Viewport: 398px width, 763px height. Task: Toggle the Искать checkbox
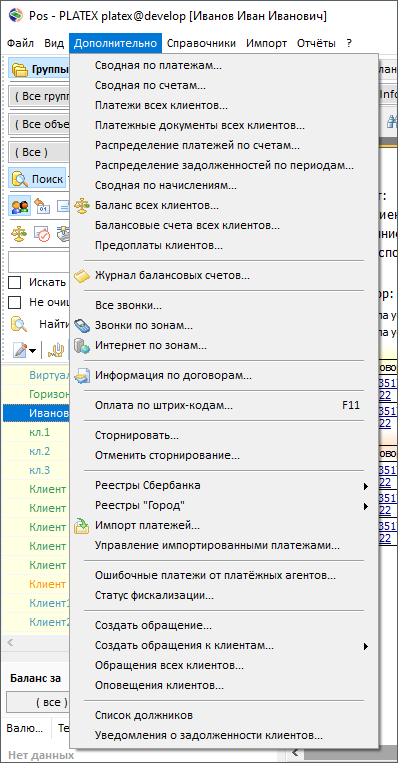tap(15, 282)
